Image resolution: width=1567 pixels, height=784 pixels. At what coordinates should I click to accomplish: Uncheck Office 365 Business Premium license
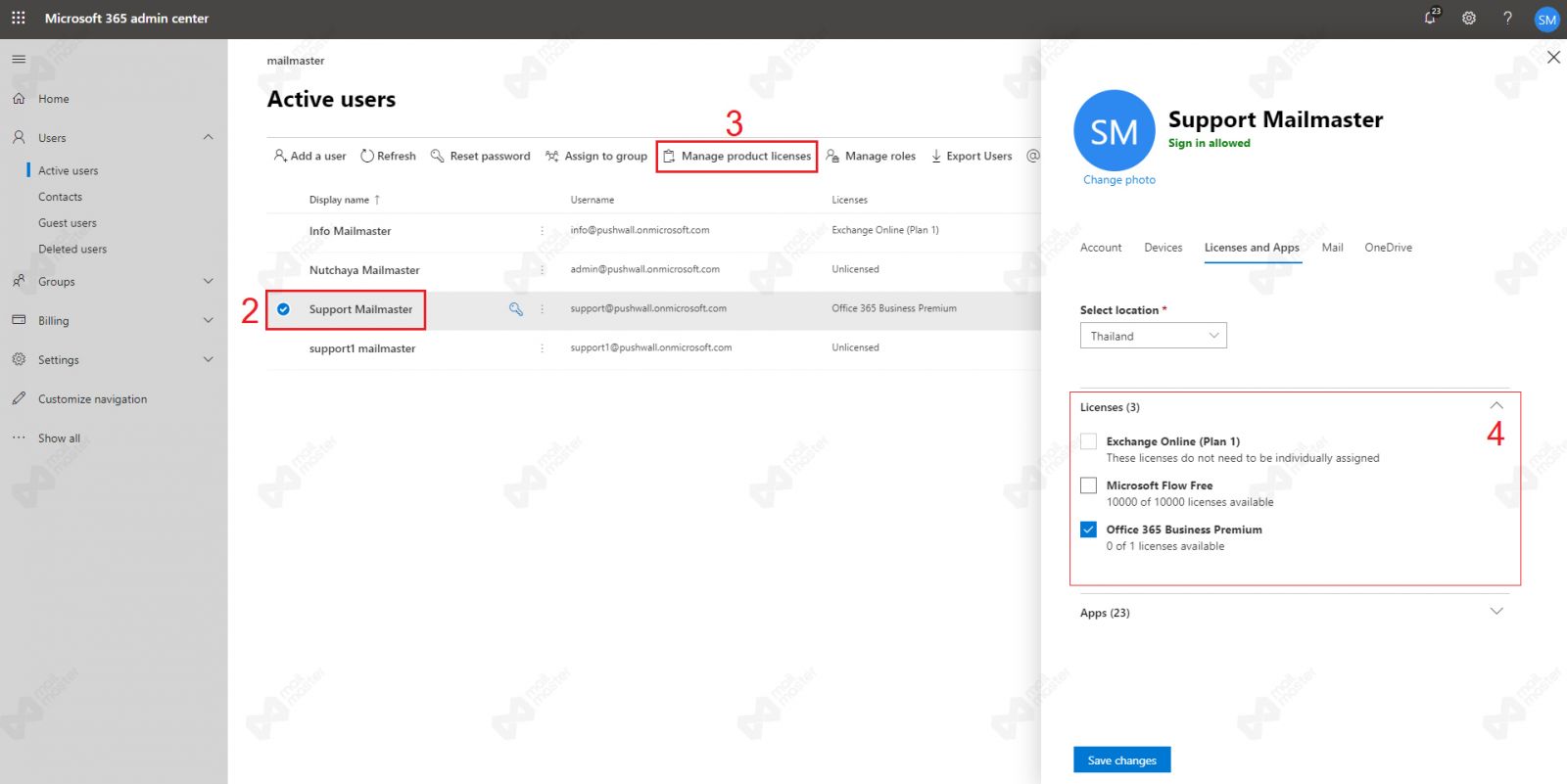click(1088, 530)
